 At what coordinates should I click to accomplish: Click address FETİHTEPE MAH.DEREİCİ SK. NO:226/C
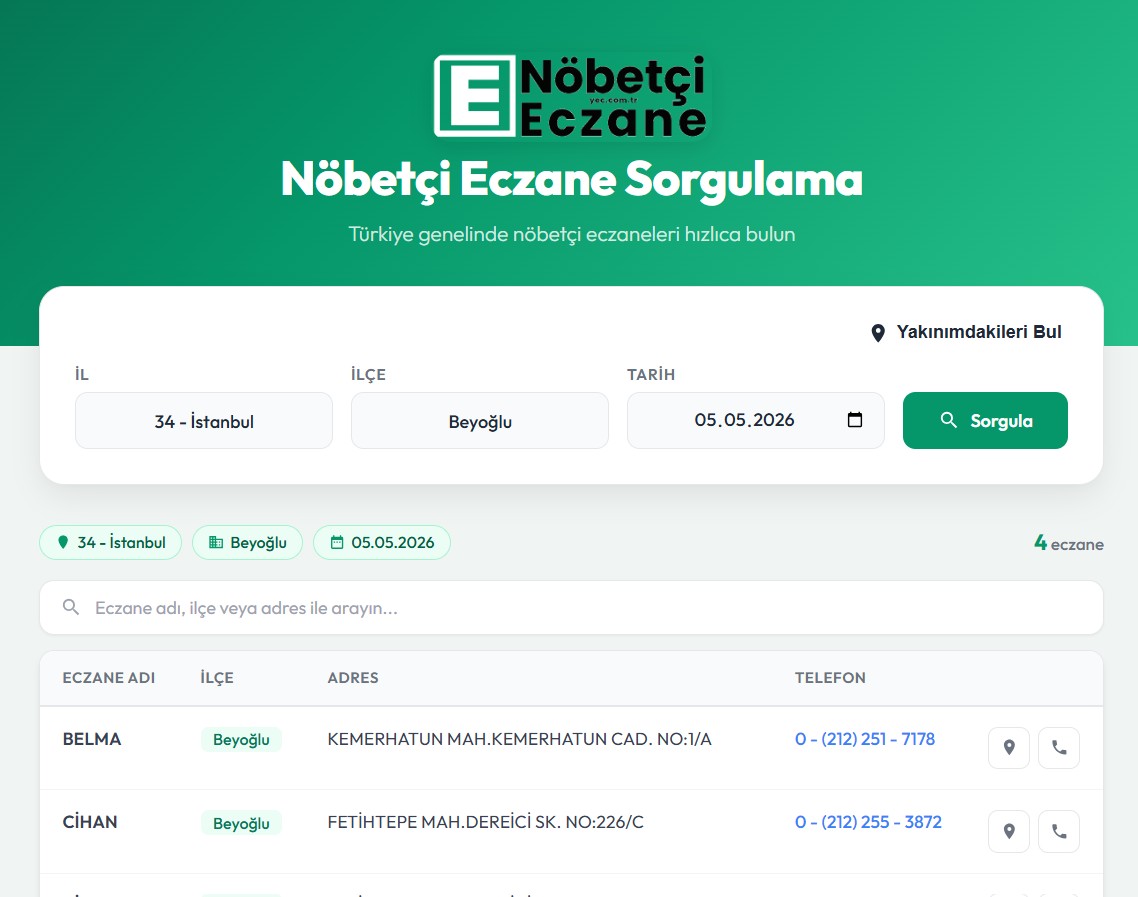pos(486,822)
